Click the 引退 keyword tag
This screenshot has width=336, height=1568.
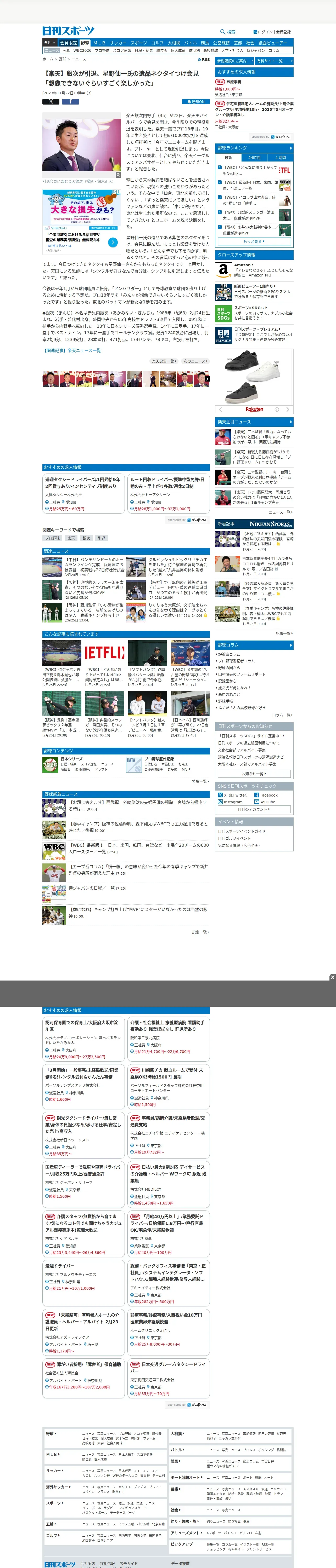coord(102,538)
